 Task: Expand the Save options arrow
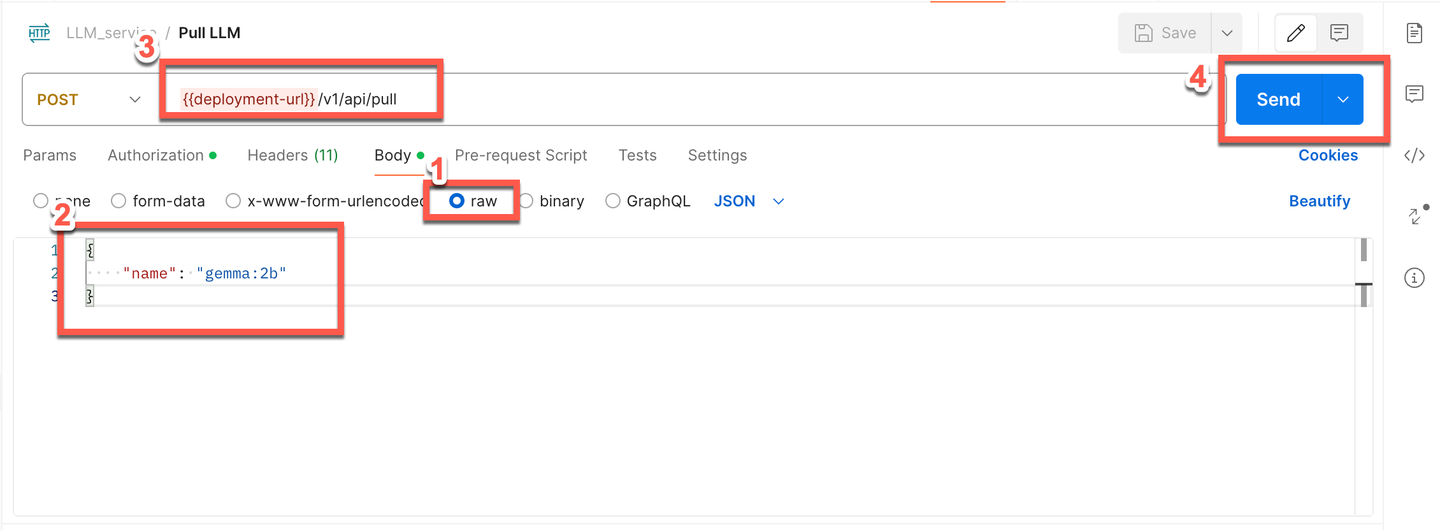pyautogui.click(x=1226, y=33)
